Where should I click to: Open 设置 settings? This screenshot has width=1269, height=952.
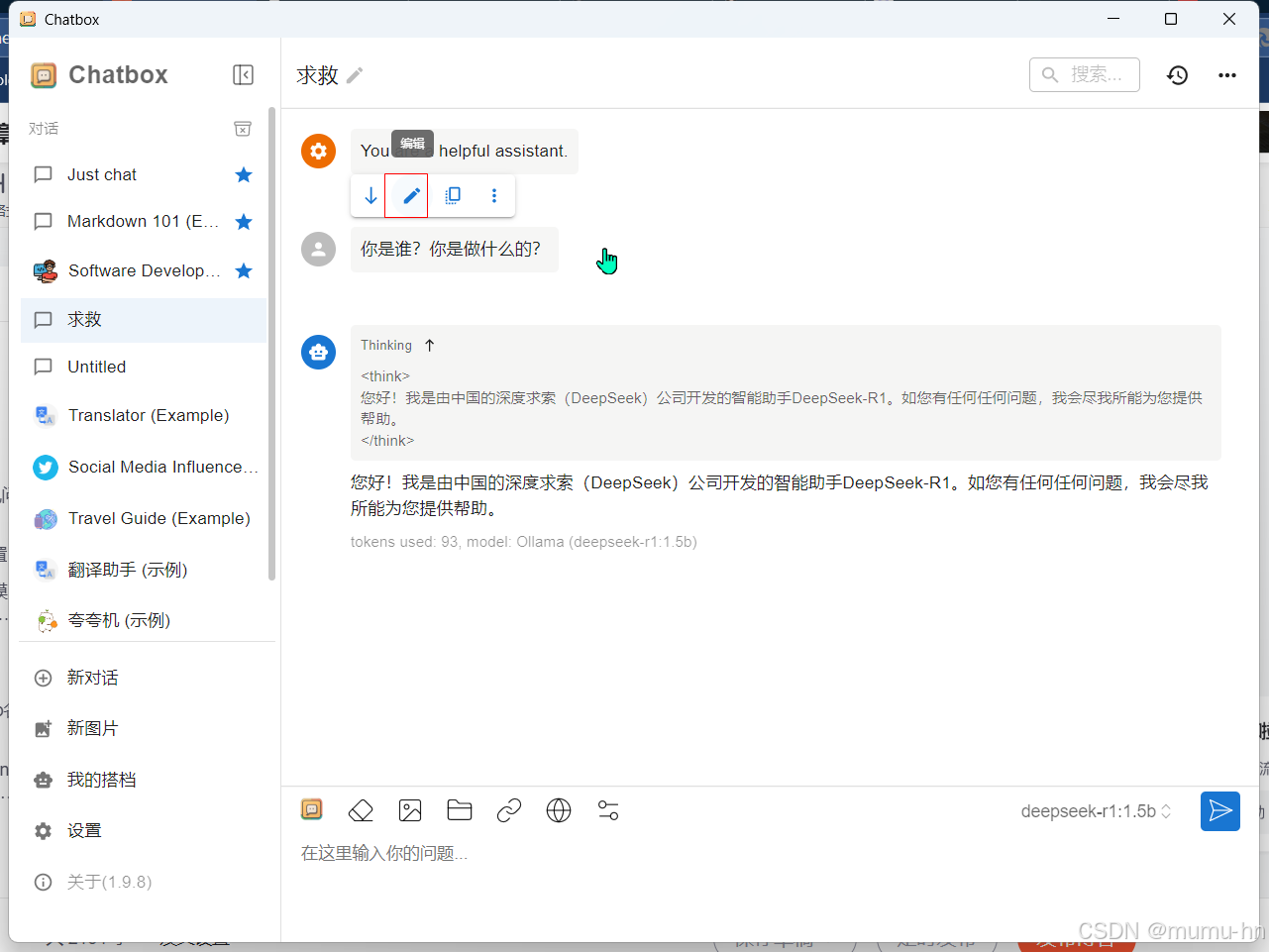(144, 831)
